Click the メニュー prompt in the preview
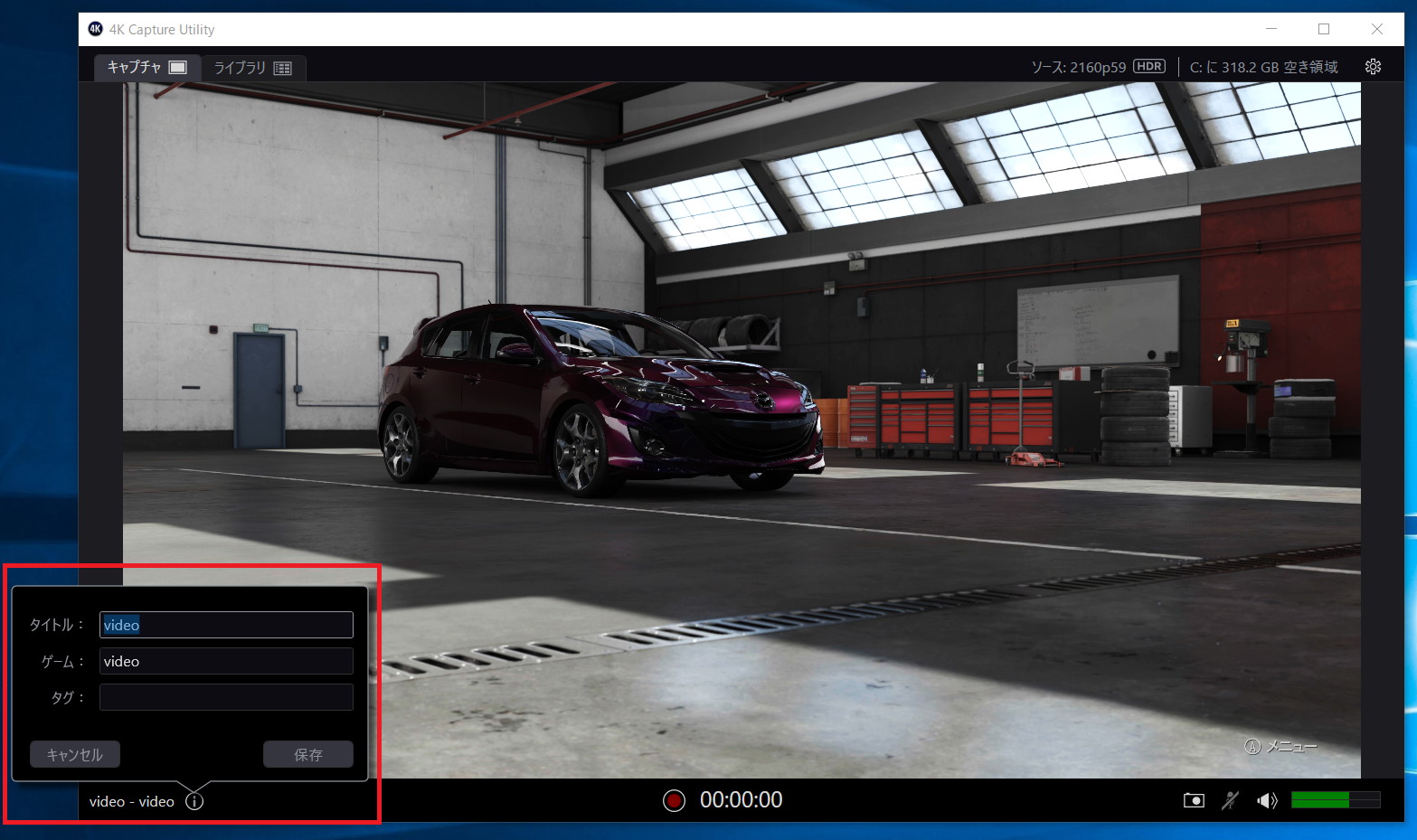 [1281, 747]
